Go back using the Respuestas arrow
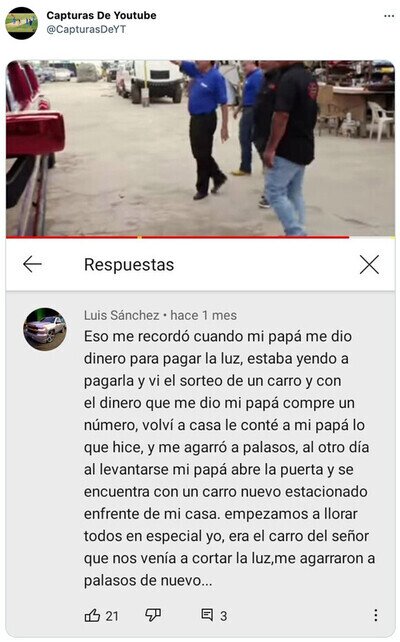 tap(32, 264)
